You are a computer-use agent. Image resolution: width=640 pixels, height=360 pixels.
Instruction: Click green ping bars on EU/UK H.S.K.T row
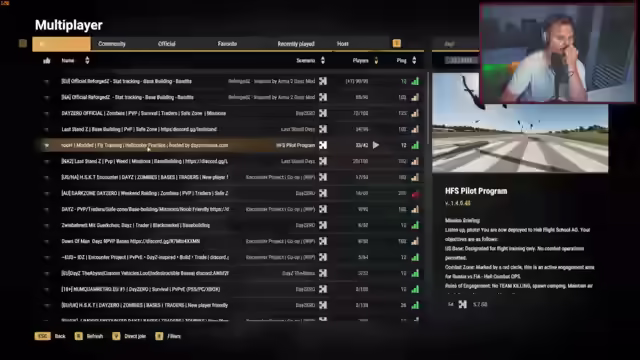pos(415,305)
